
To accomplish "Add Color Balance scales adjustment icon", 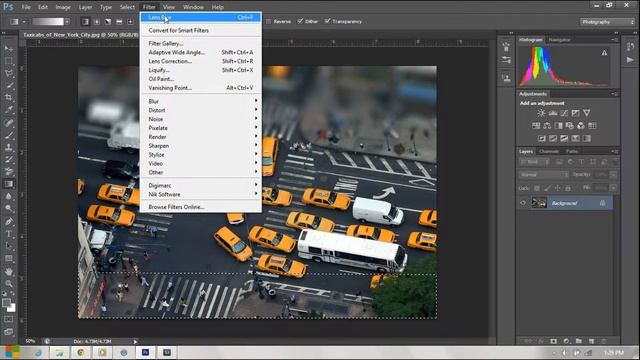I will [547, 126].
